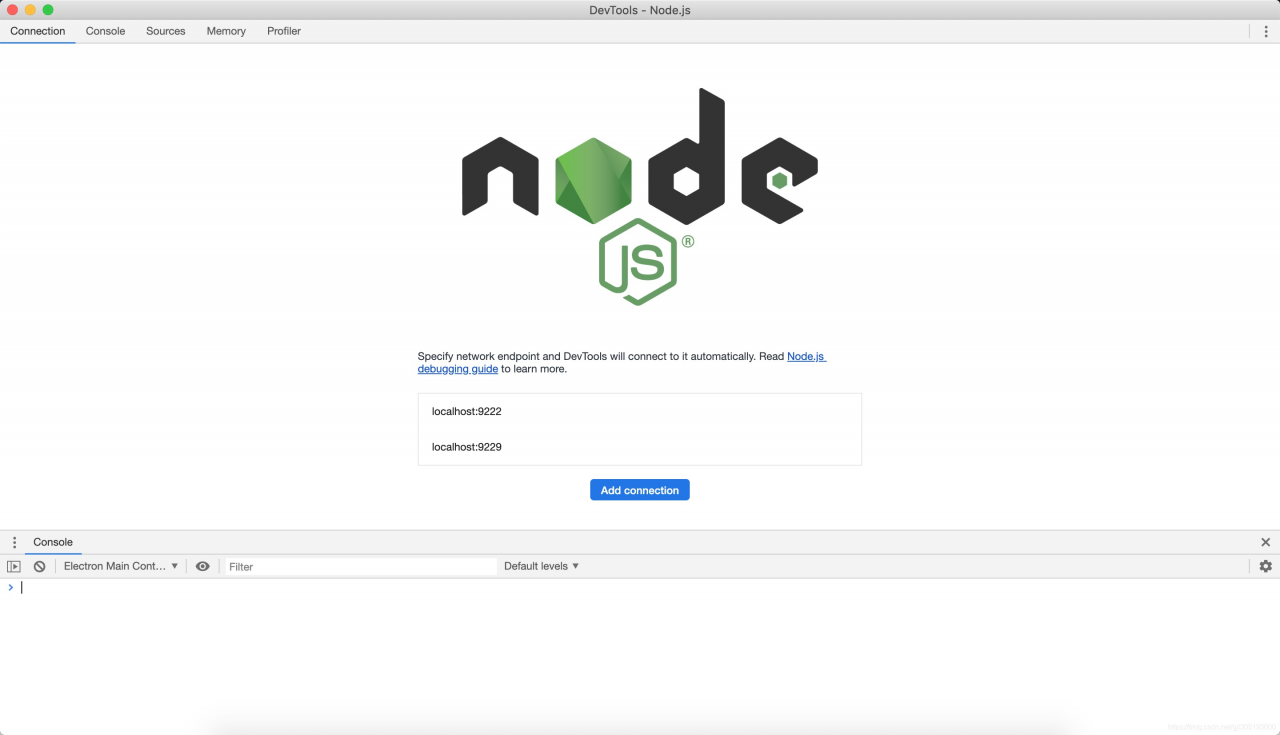The height and width of the screenshot is (735, 1280).
Task: Select the localhost:9229 connection entry
Action: tap(467, 447)
